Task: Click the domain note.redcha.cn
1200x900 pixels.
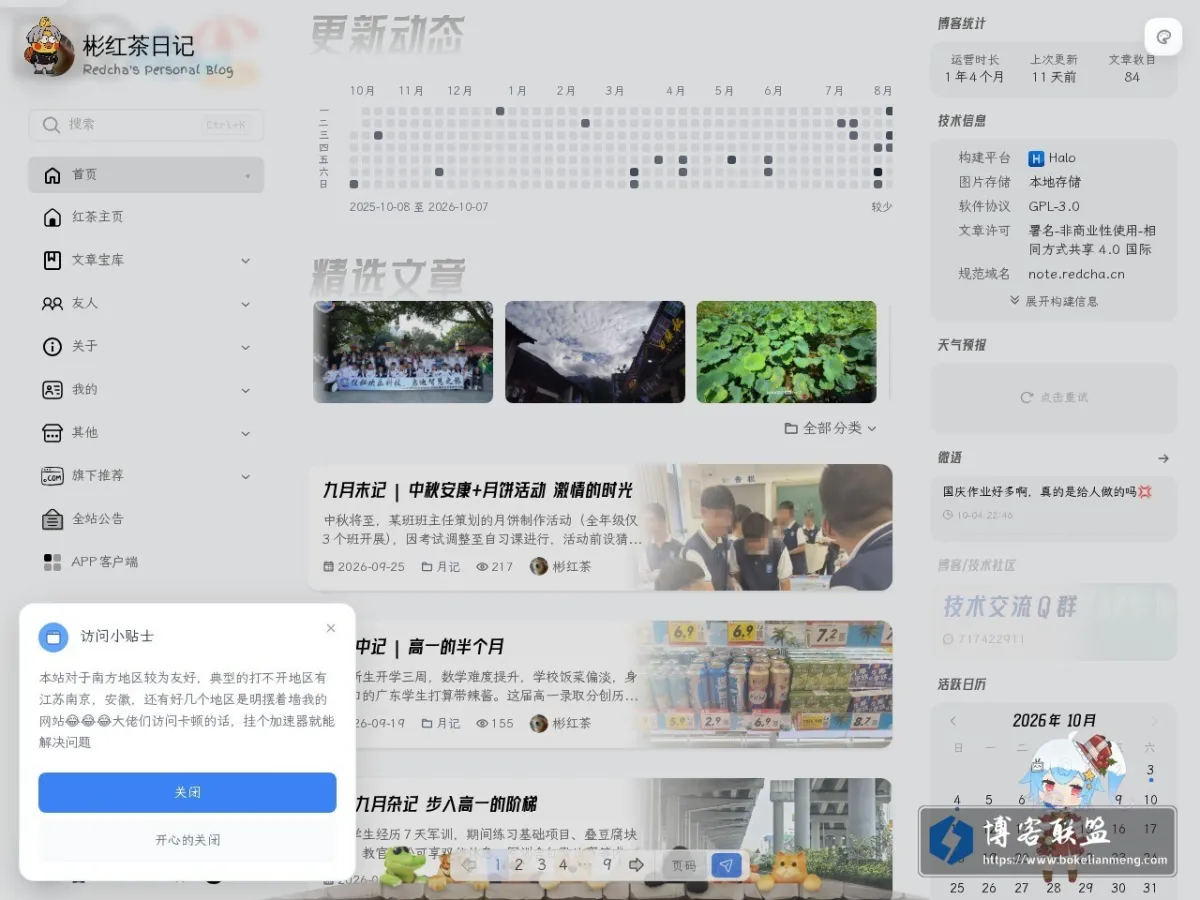Action: tap(1076, 274)
